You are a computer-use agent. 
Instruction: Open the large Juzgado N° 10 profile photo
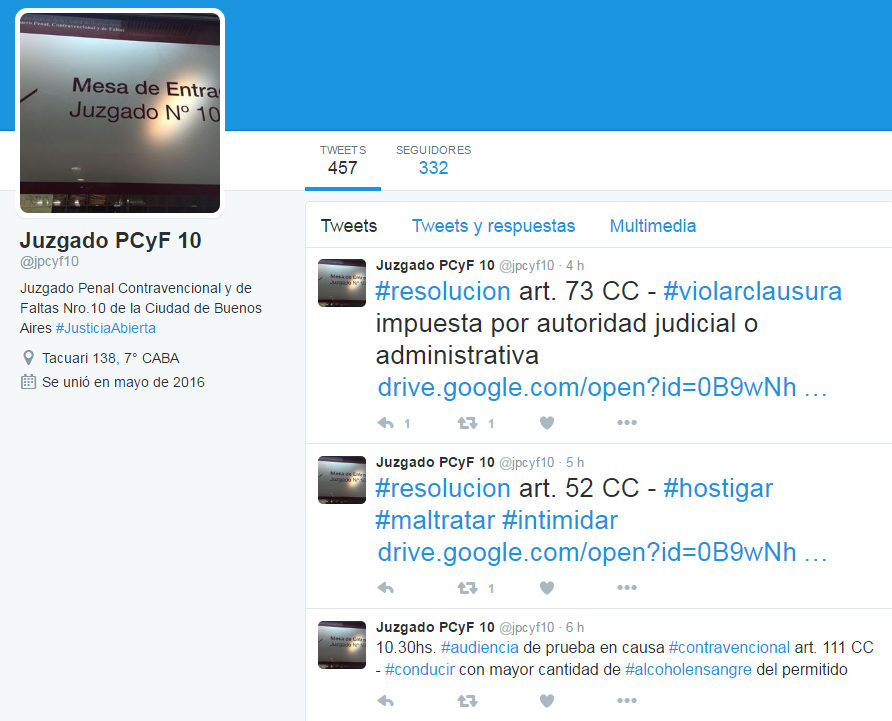[x=120, y=113]
